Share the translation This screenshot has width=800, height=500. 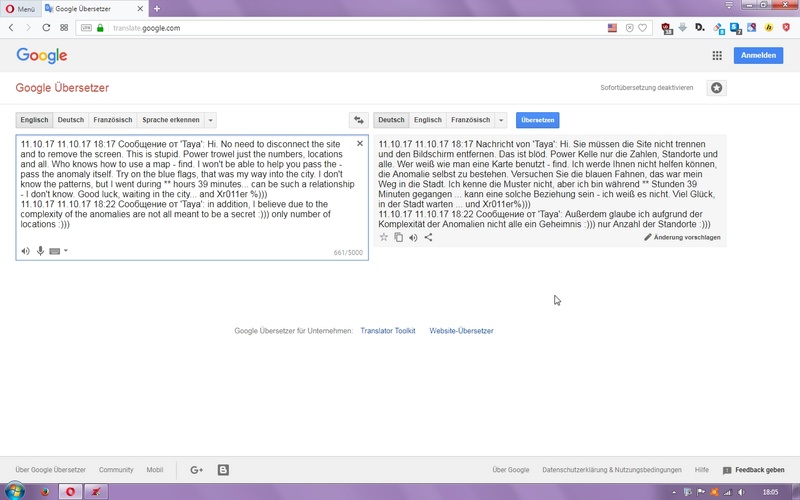(x=428, y=237)
